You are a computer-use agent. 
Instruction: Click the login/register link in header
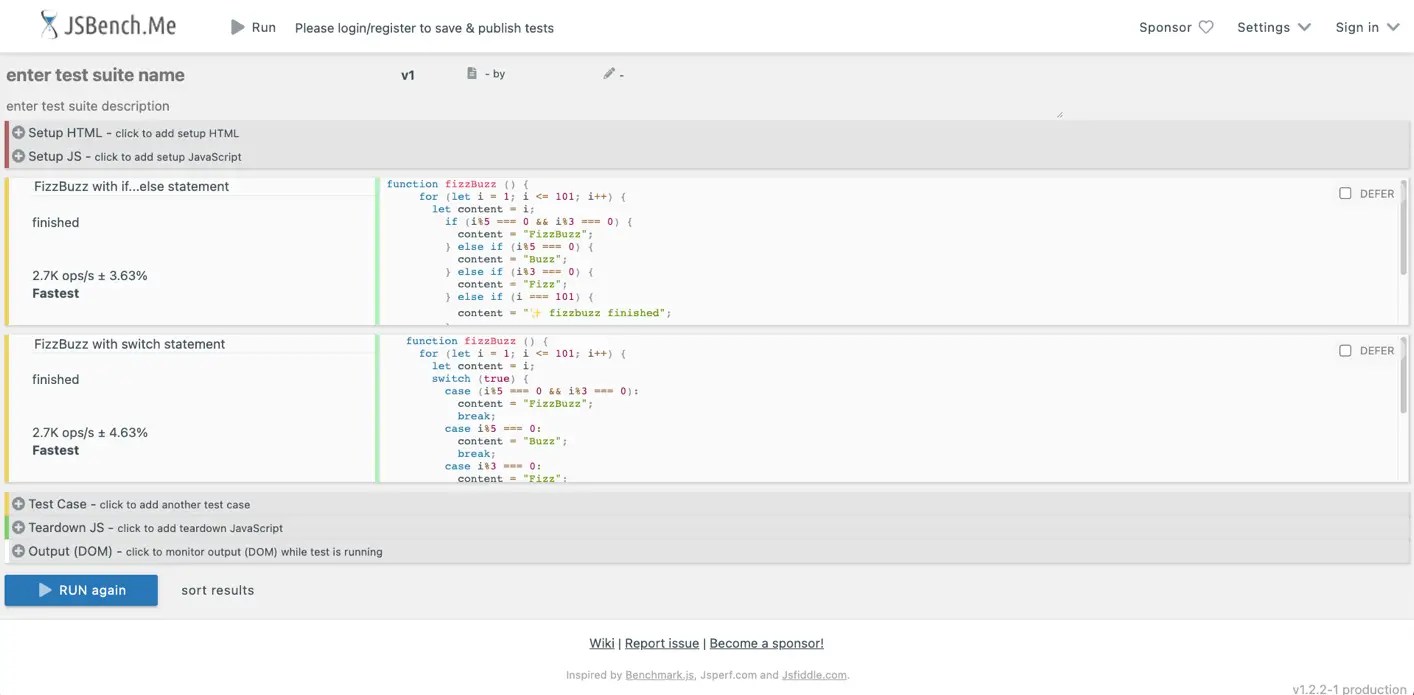(x=424, y=27)
